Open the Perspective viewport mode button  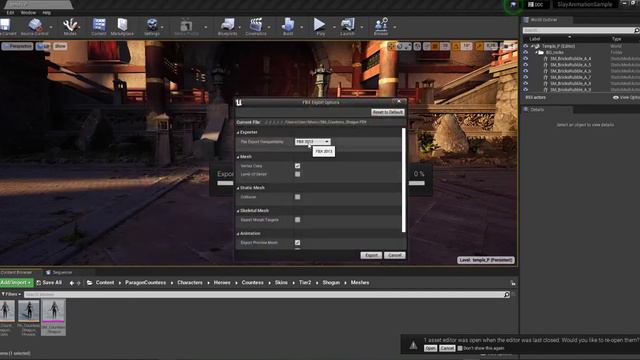pyautogui.click(x=17, y=46)
